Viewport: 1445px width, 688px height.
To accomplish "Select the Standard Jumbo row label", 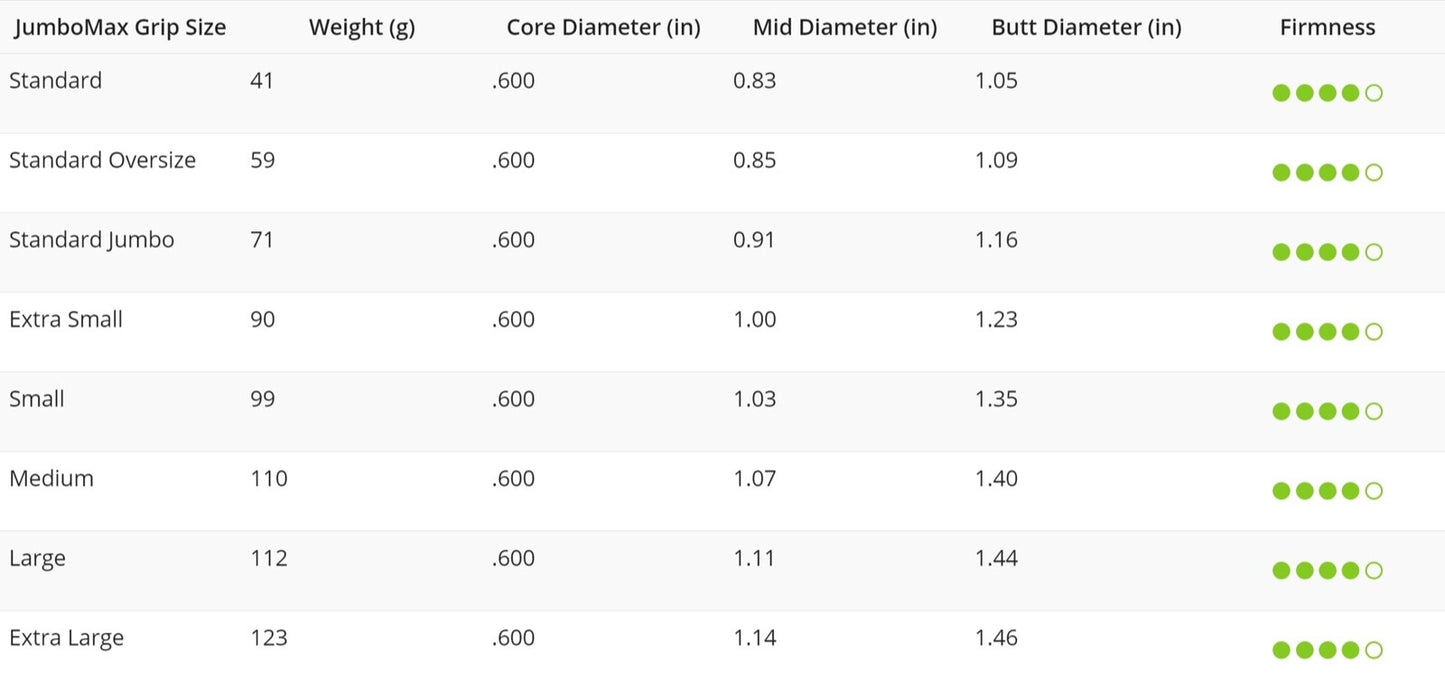I will 92,240.
